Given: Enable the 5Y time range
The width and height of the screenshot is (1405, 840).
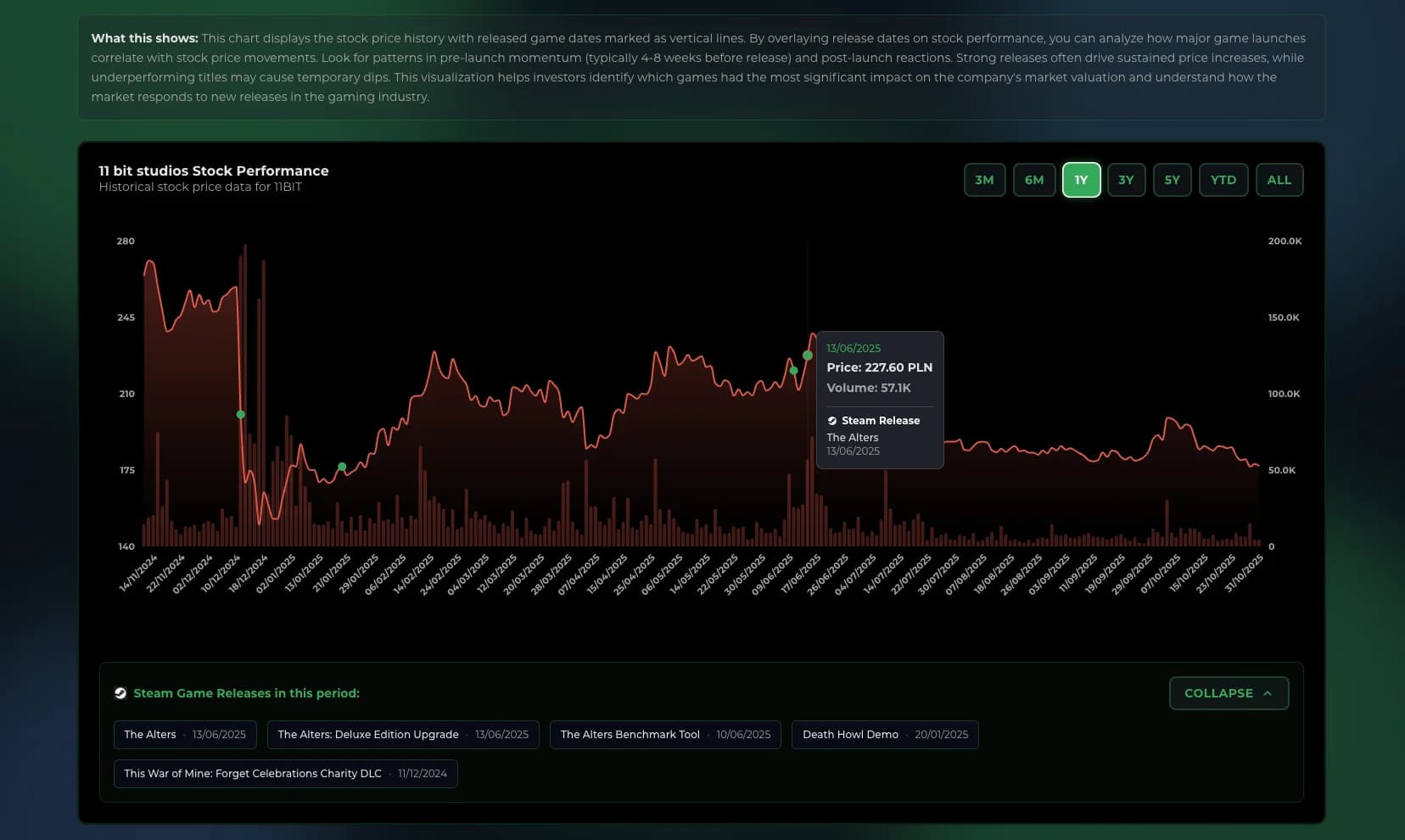Looking at the screenshot, I should coord(1173,179).
